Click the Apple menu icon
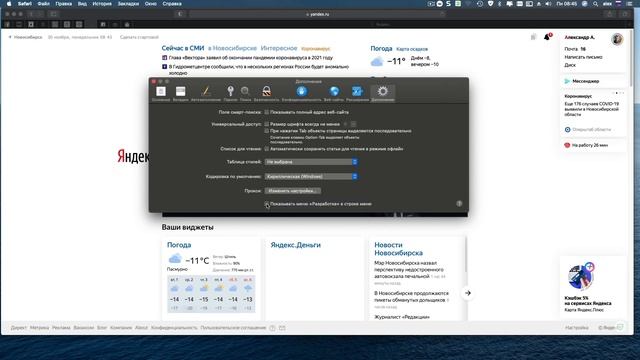 (9, 4)
